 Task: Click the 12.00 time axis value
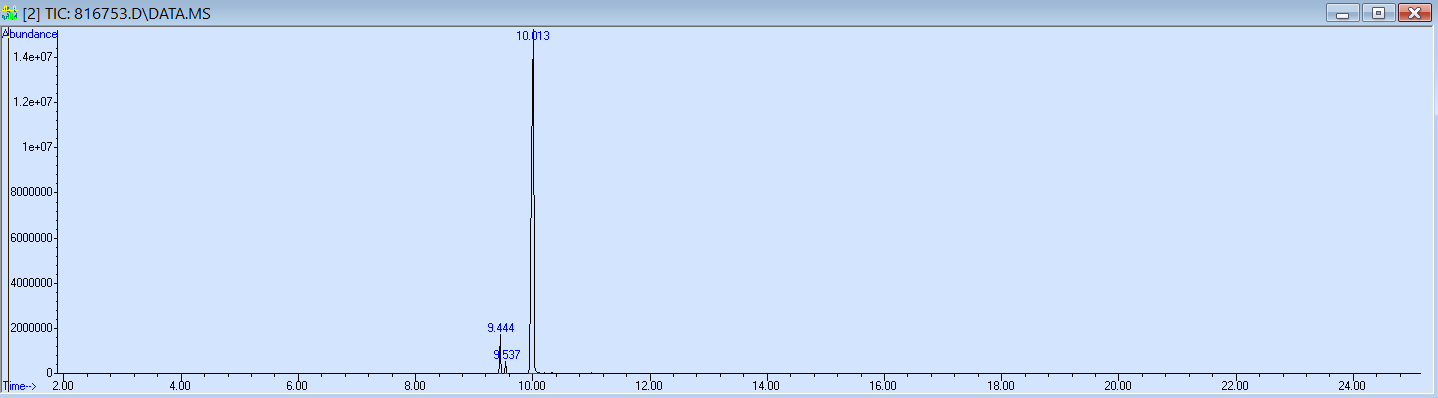(x=649, y=385)
